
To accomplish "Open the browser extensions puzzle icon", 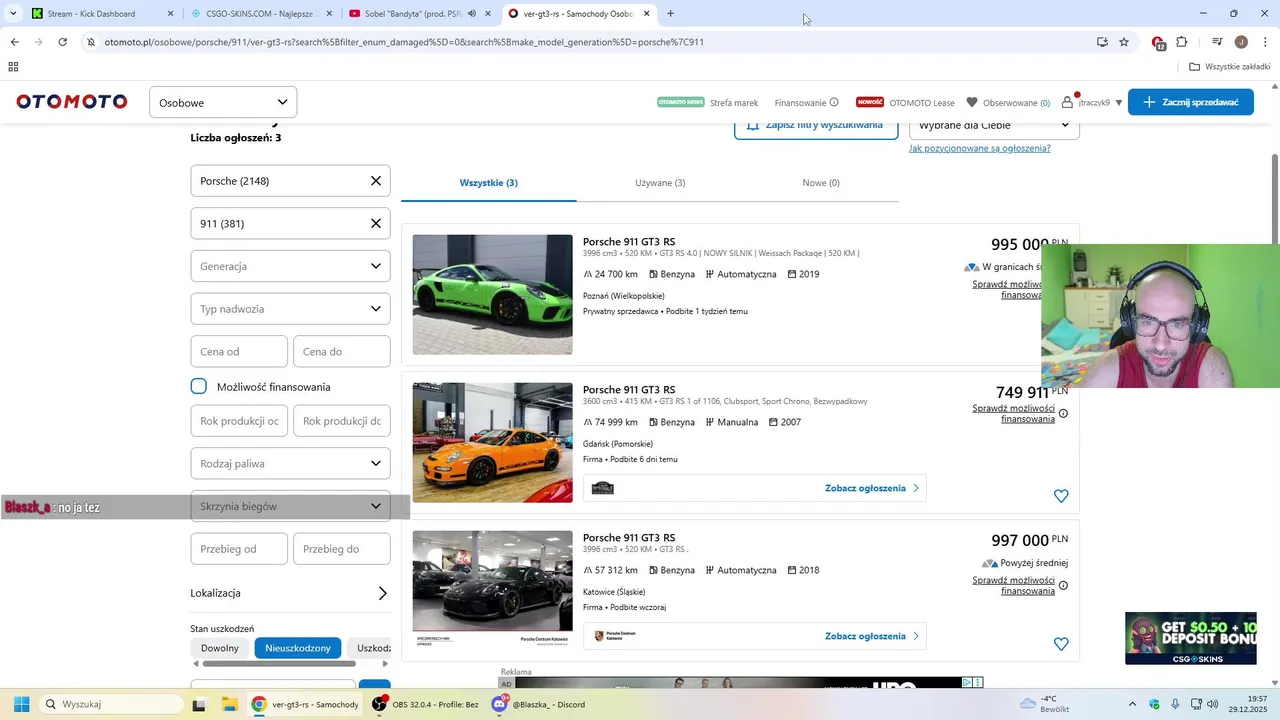I will [x=1182, y=42].
